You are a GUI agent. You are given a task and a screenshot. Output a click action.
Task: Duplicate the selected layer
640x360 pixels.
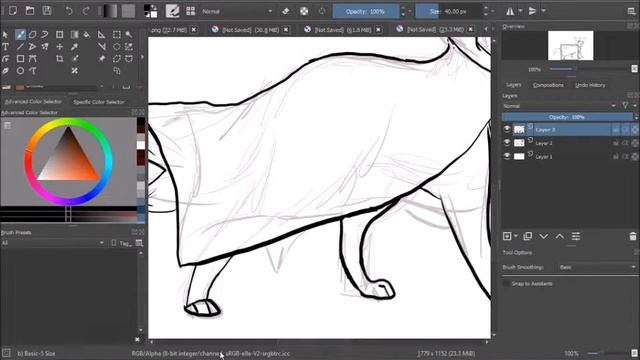(527, 236)
